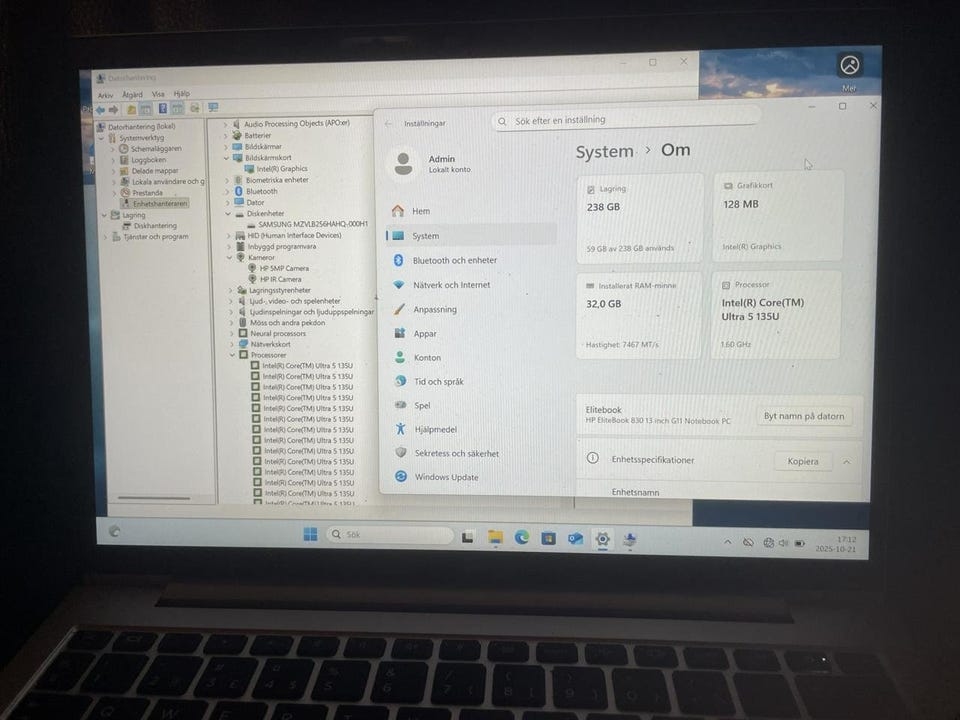Collapse Kameror device category
Viewport: 960px width, 720px height.
[230, 258]
